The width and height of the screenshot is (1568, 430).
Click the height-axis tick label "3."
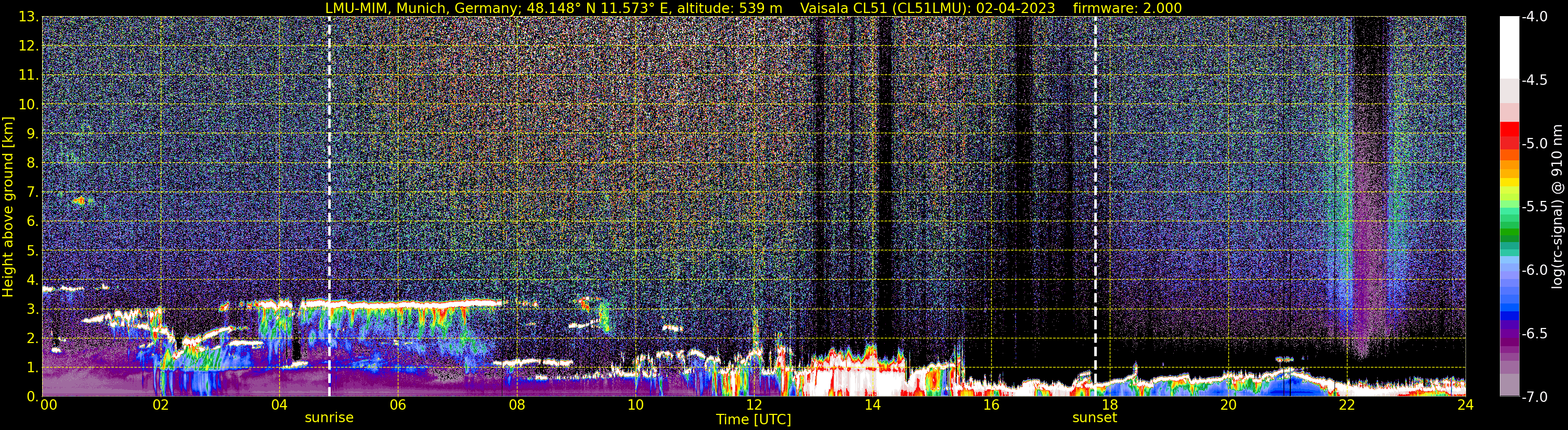point(33,309)
